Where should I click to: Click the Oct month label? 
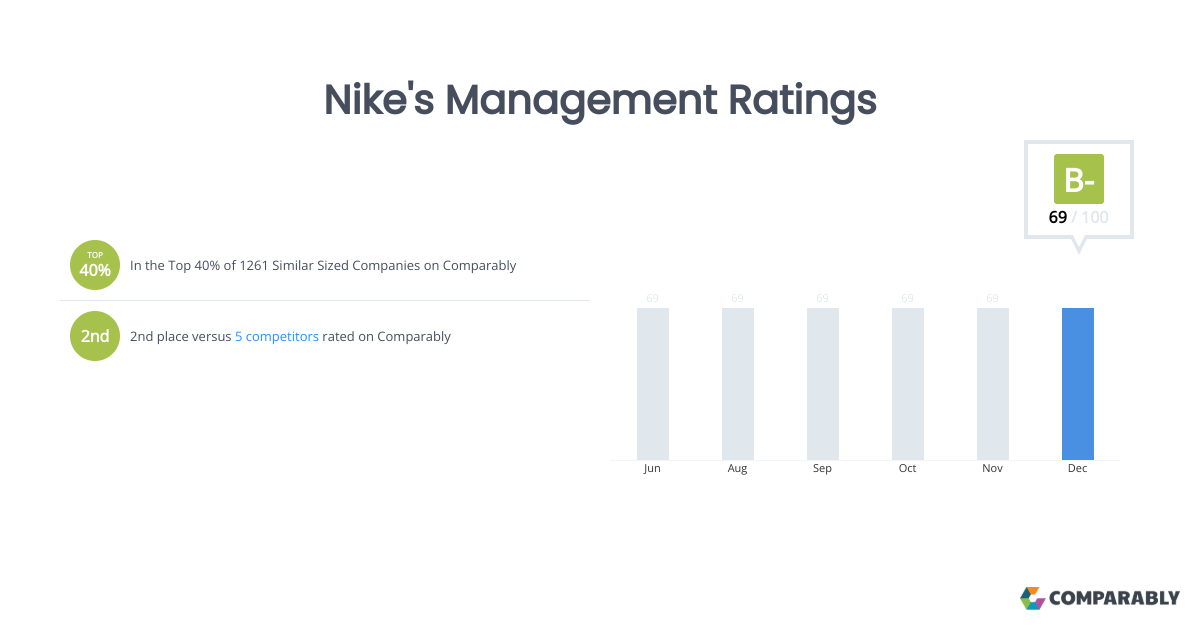point(908,469)
